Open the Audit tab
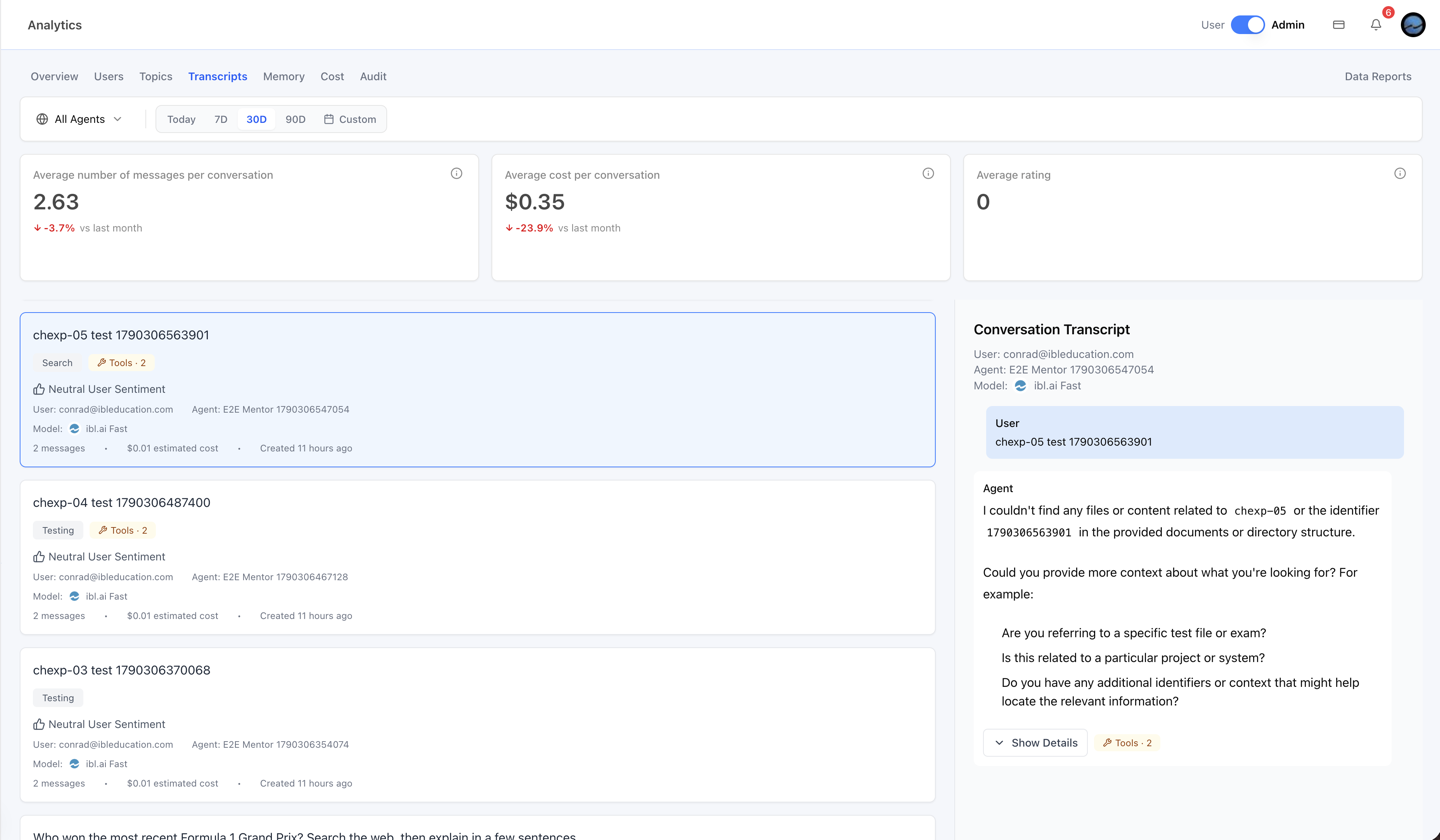Viewport: 1440px width, 840px height. pos(373,77)
